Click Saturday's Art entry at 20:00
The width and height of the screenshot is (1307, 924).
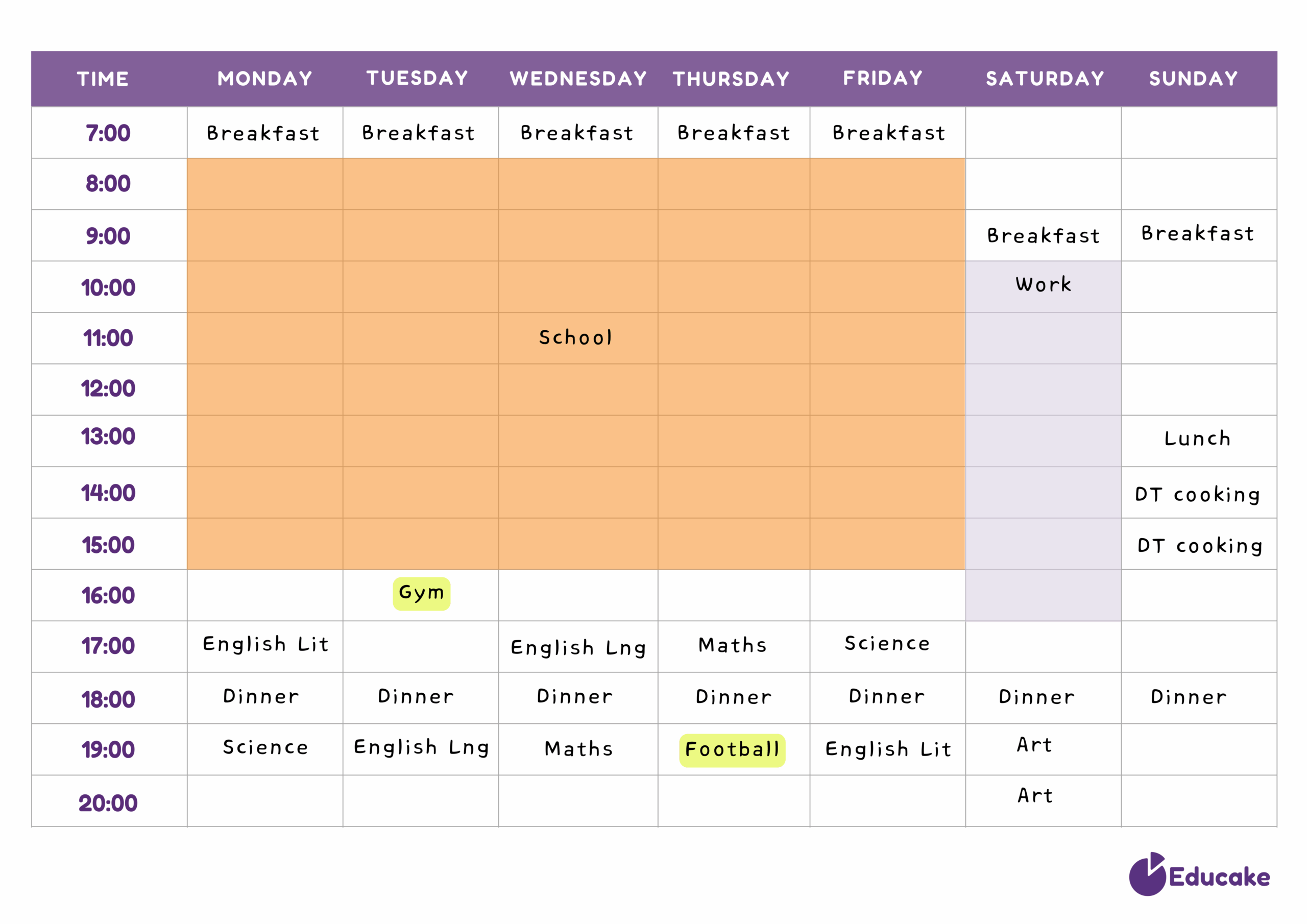1035,795
